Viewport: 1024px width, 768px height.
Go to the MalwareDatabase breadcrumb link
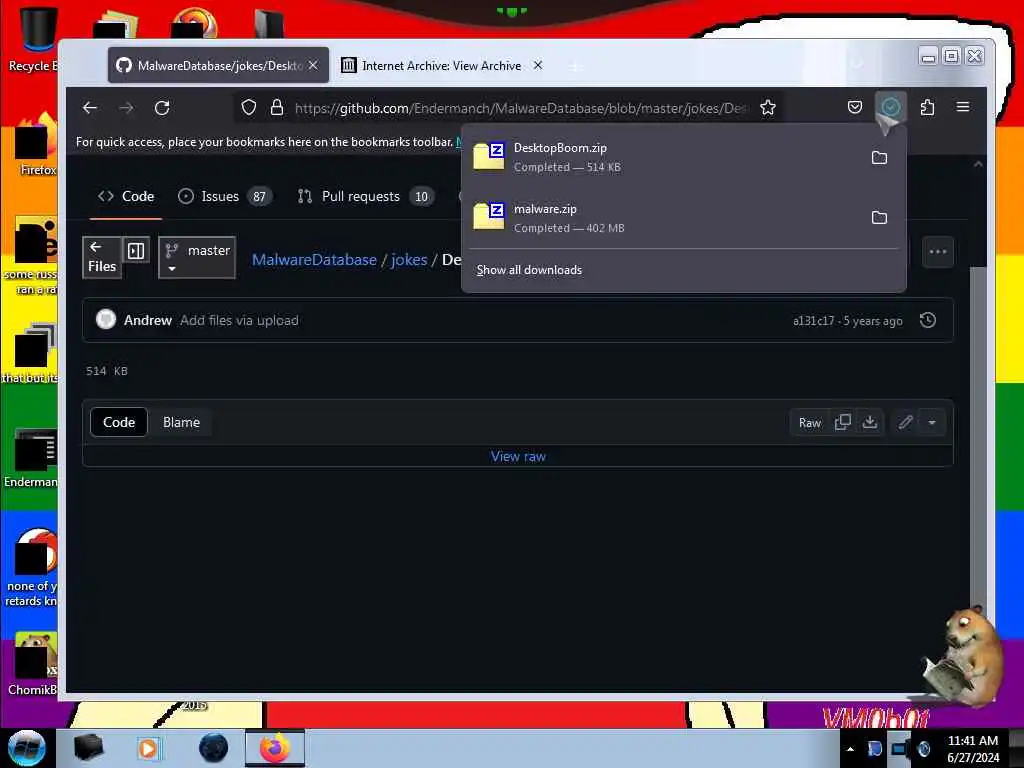point(314,260)
